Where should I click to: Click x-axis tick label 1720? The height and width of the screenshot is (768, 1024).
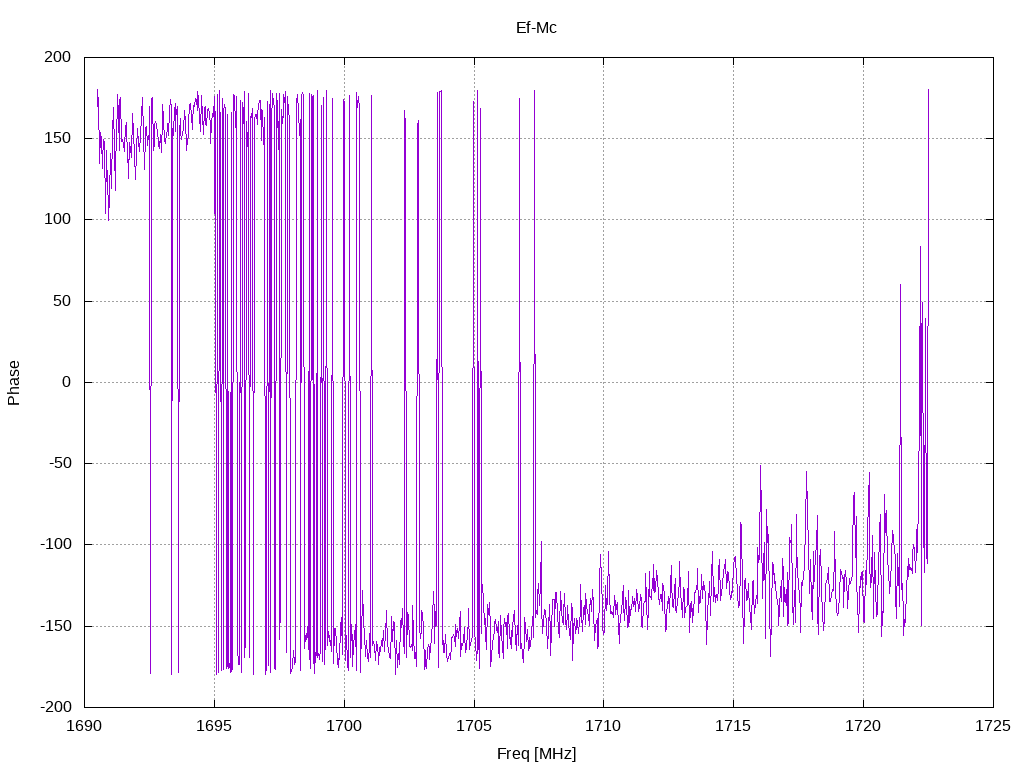point(863,726)
